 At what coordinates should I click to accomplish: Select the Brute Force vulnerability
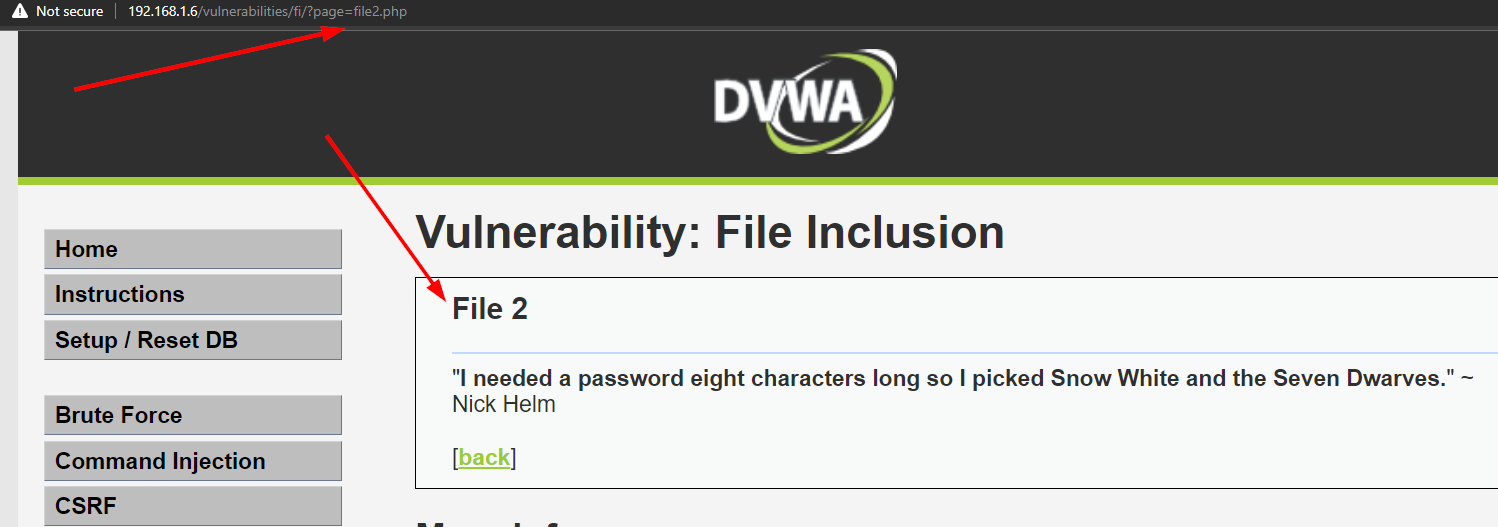[193, 415]
